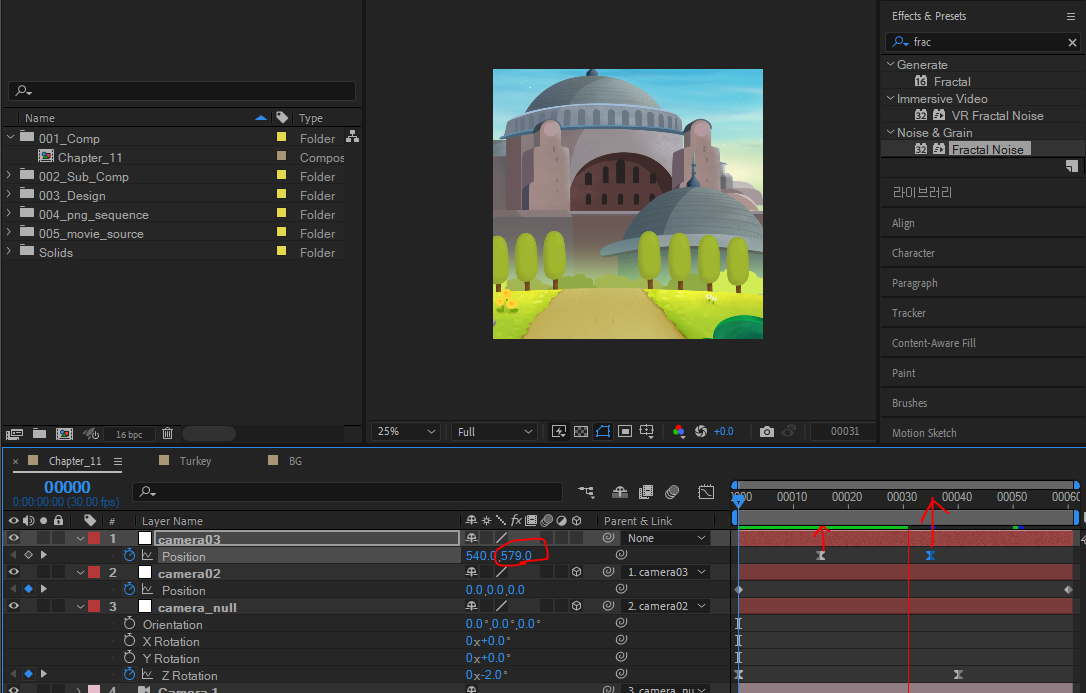1086x693 pixels.
Task: Open the Brushes panel
Action: tap(909, 403)
